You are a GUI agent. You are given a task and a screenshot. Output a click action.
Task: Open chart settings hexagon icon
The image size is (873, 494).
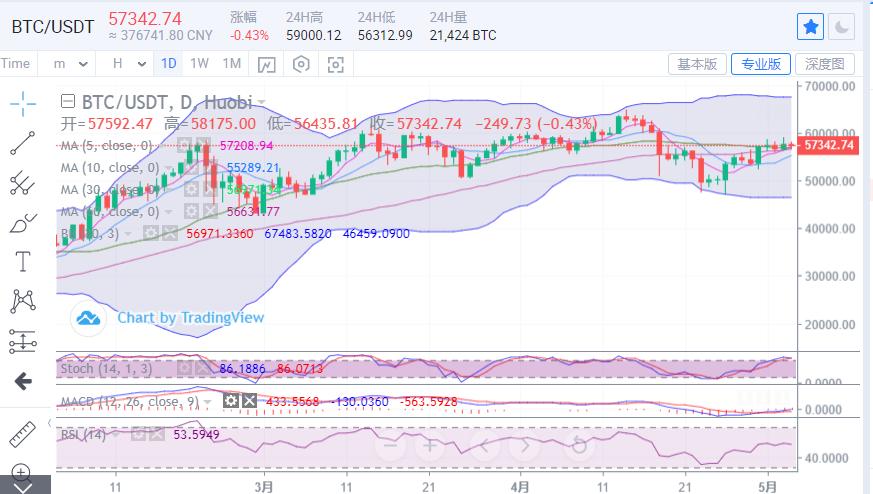301,65
